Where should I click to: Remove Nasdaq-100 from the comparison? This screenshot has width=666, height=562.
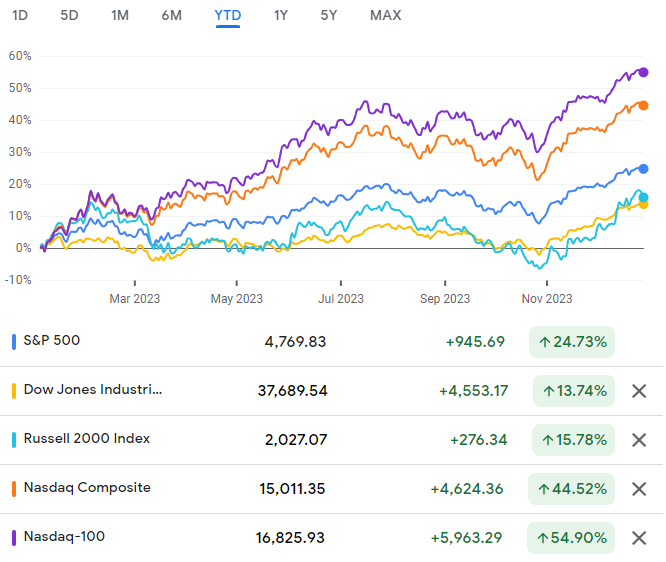[639, 538]
